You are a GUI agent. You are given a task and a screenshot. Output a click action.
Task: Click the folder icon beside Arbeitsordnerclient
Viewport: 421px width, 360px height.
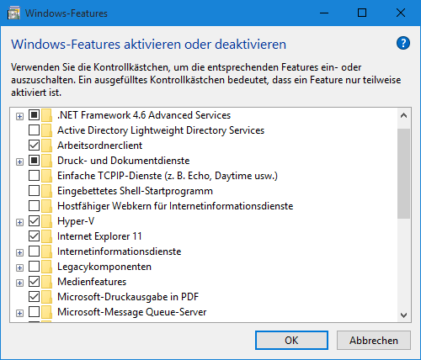(x=47, y=145)
